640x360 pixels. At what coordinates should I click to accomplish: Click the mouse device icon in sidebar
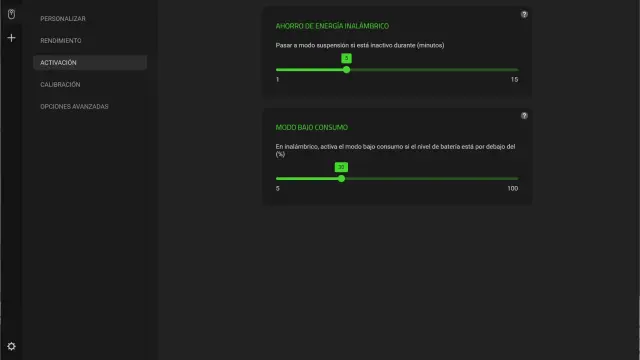(11, 14)
